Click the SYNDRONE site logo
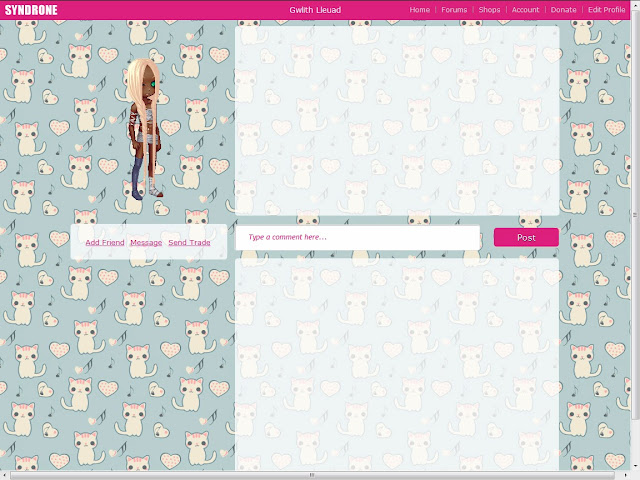 (x=31, y=10)
